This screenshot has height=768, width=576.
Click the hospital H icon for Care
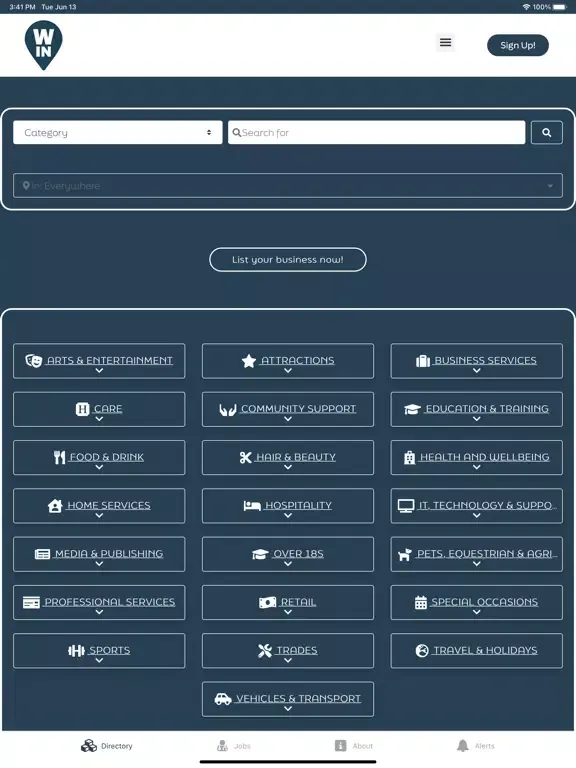[82, 409]
